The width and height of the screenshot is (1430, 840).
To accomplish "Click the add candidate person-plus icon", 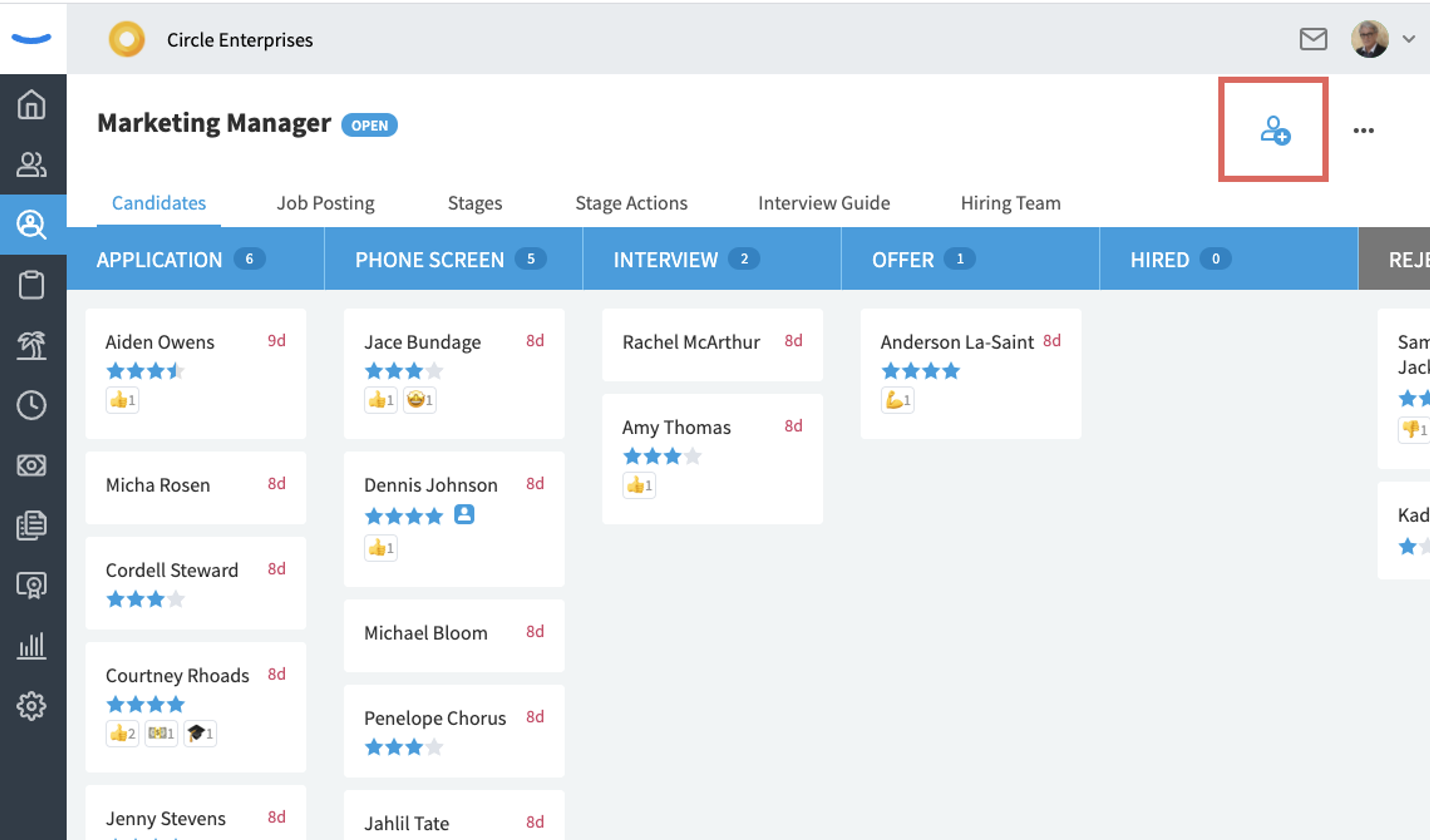I will pos(1275,131).
